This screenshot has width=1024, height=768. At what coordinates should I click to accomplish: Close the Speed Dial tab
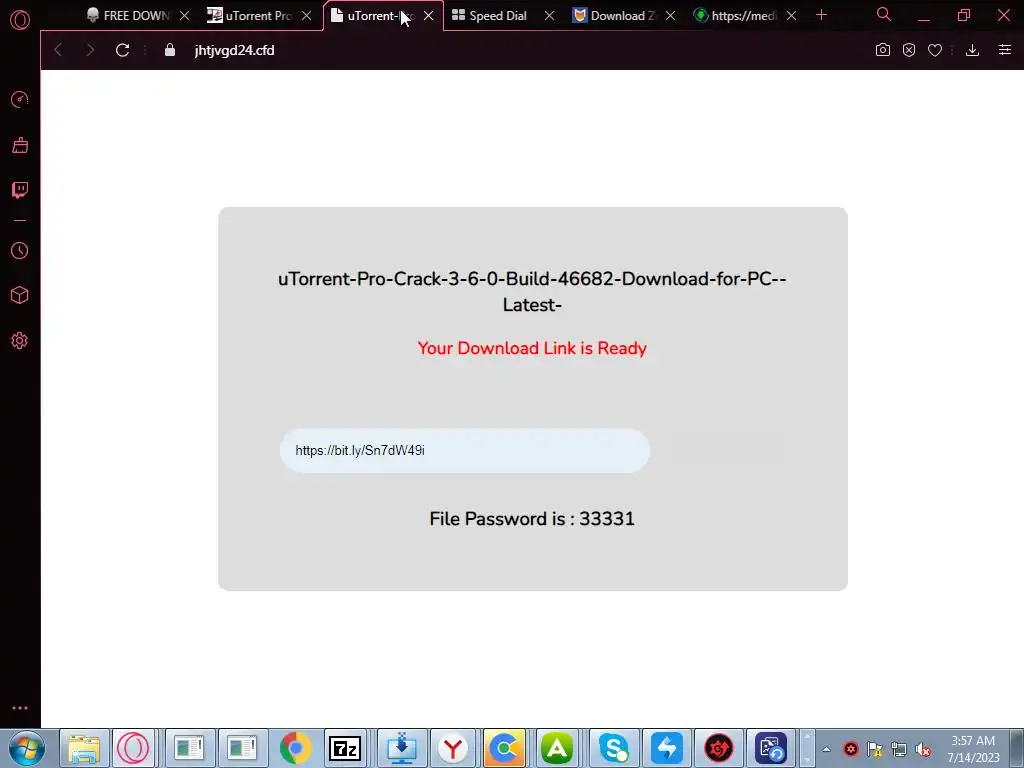coord(549,16)
